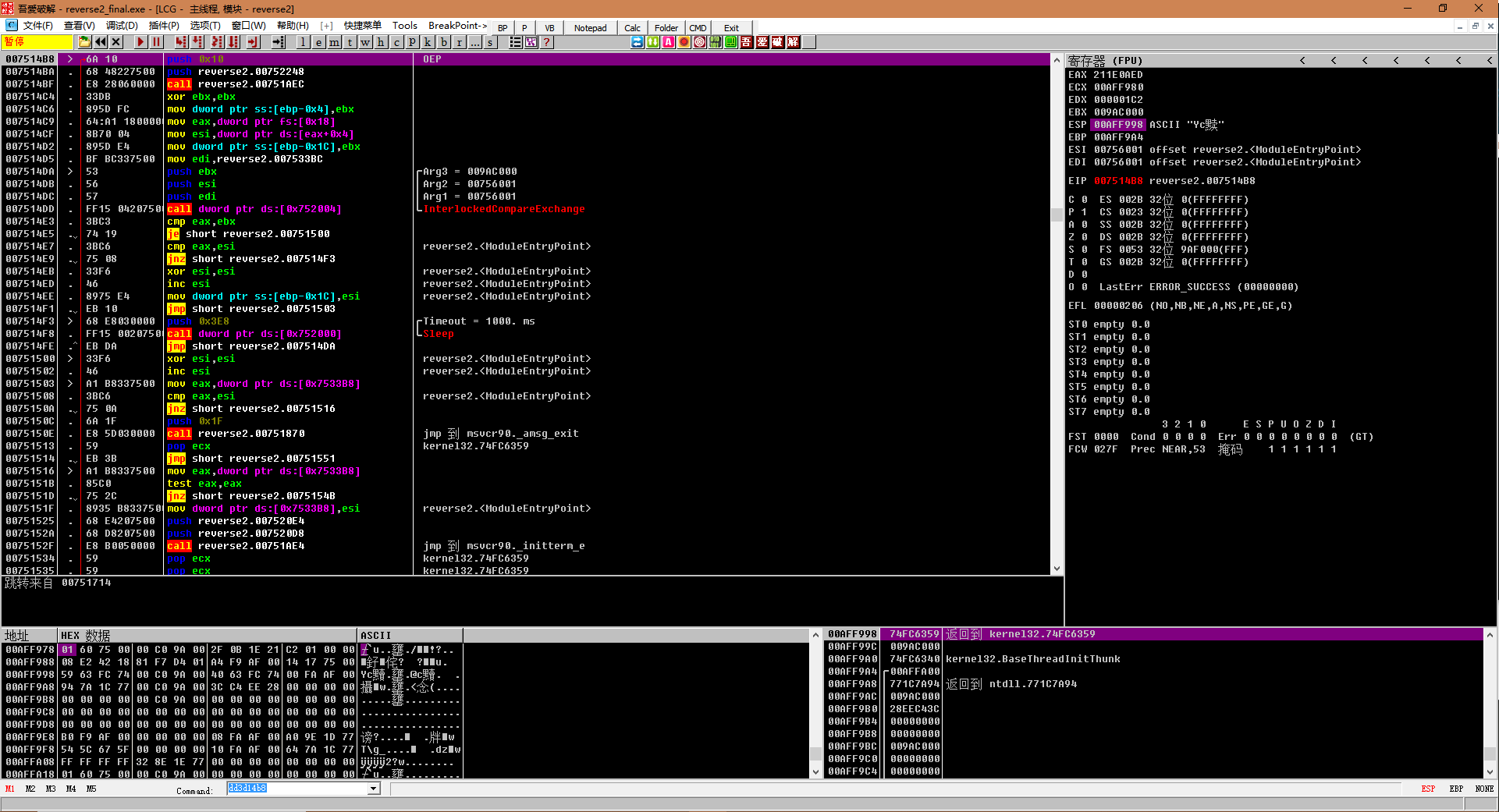
Task: Click the CMD button
Action: coord(698,28)
